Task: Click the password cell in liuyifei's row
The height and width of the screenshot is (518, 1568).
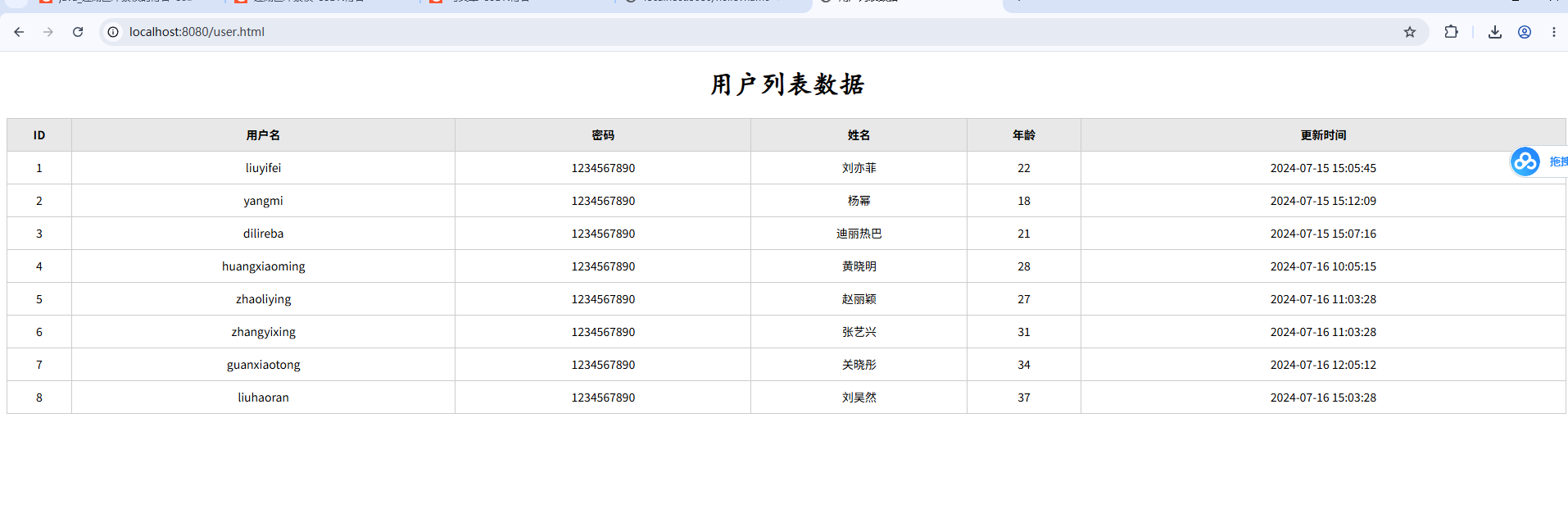Action: click(x=603, y=168)
